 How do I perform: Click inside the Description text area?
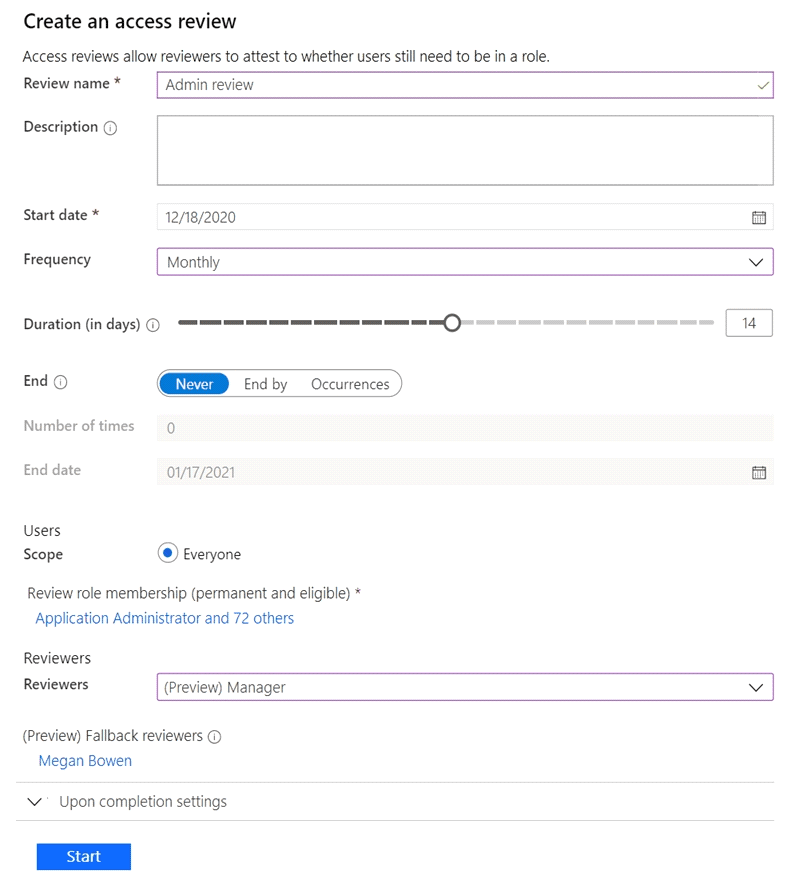465,150
